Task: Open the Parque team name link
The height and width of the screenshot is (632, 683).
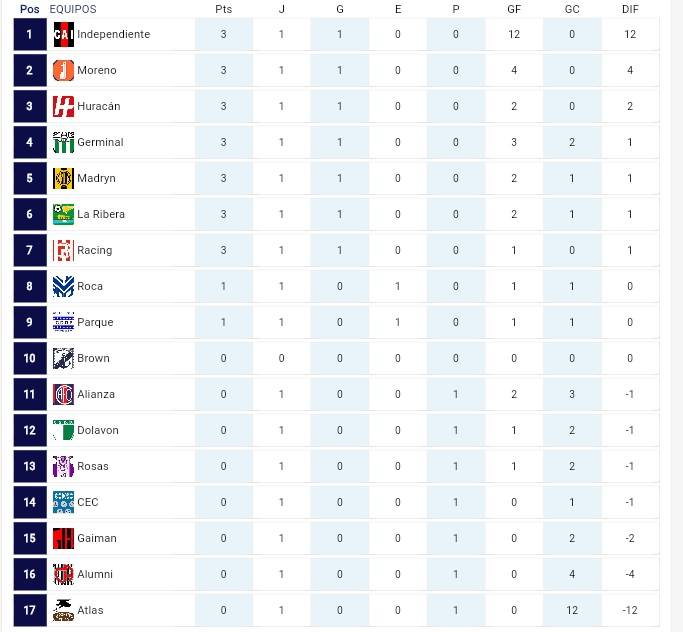Action: click(x=95, y=322)
